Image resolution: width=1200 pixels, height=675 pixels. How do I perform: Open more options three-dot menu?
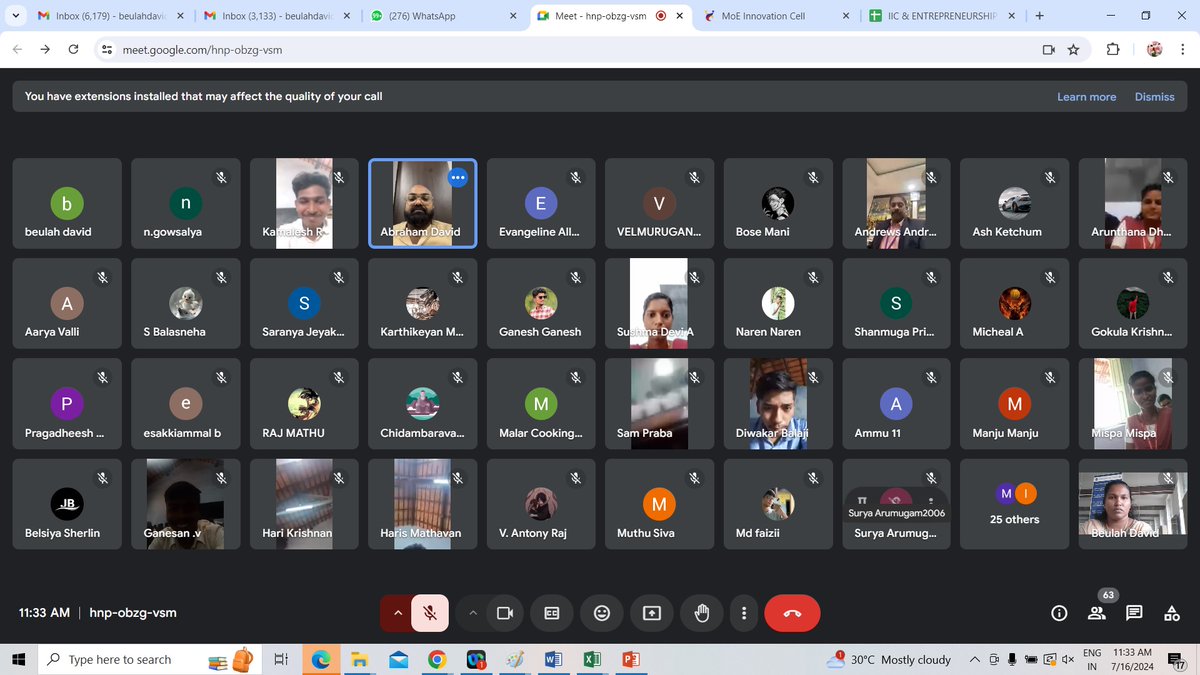(743, 613)
